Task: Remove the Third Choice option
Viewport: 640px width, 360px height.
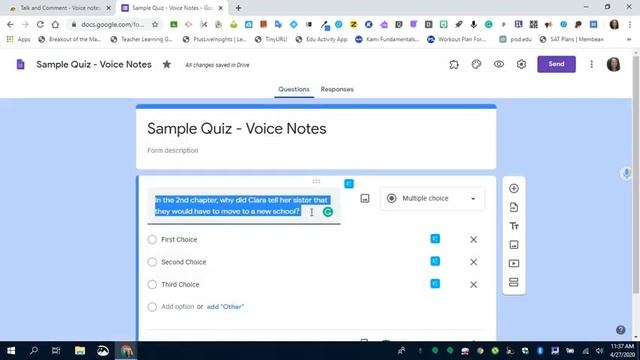Action: pyautogui.click(x=473, y=284)
